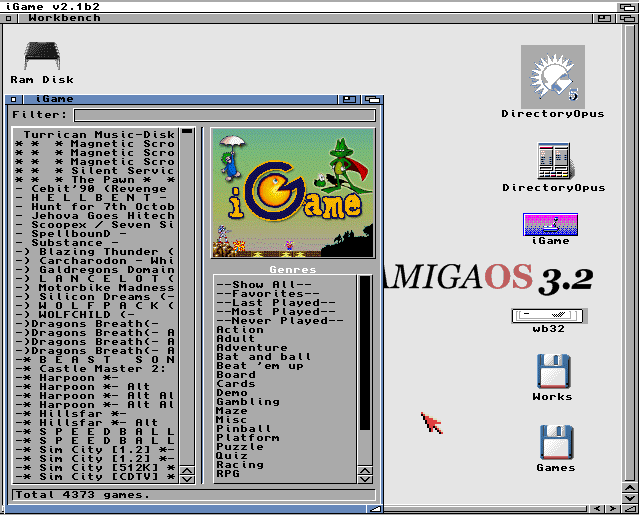Select --Favorites-- in Genres
Image resolution: width=639 pixels, height=515 pixels.
[268, 293]
